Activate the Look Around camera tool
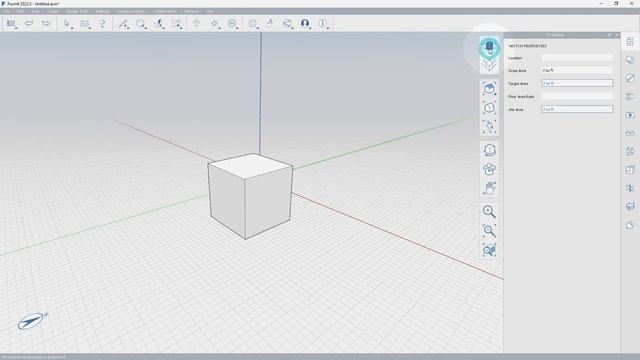 point(489,169)
